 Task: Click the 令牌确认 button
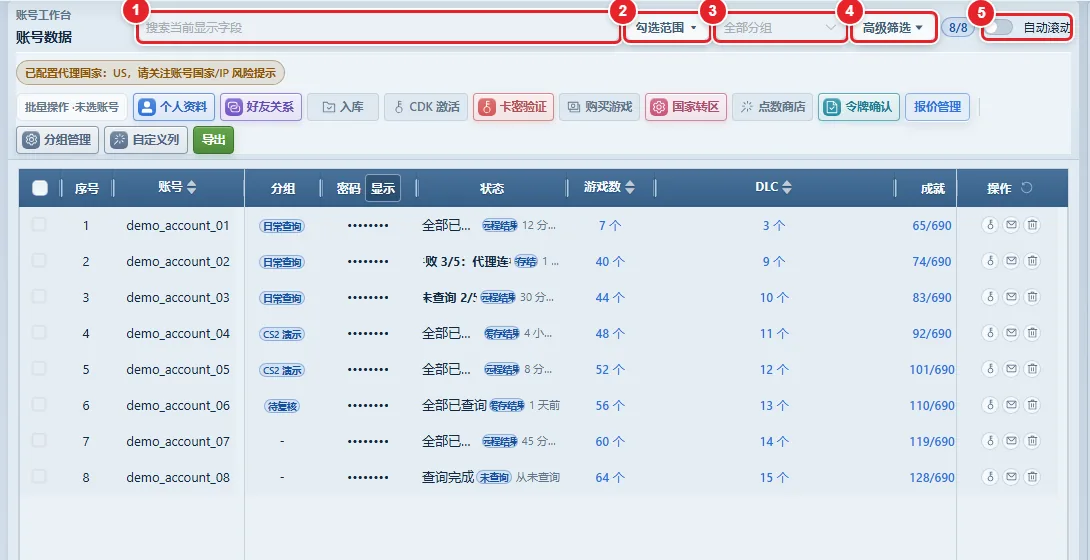(x=859, y=107)
